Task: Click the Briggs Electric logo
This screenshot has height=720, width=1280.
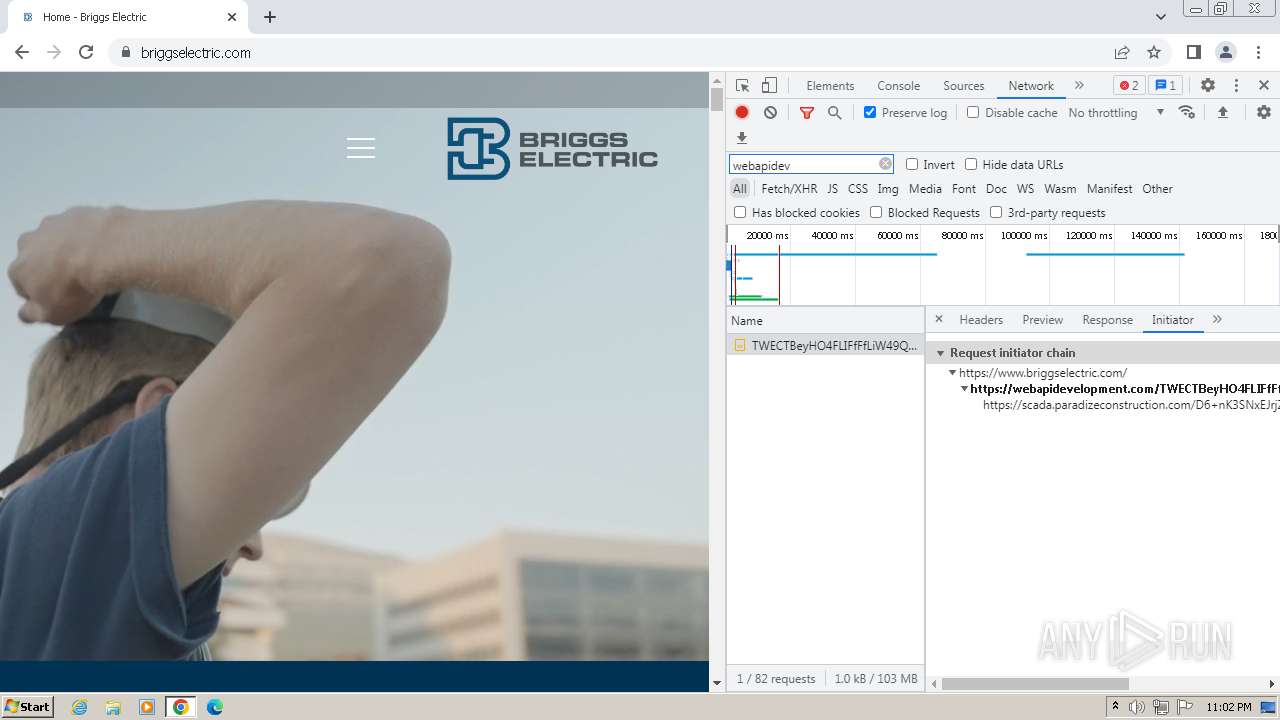Action: point(552,148)
